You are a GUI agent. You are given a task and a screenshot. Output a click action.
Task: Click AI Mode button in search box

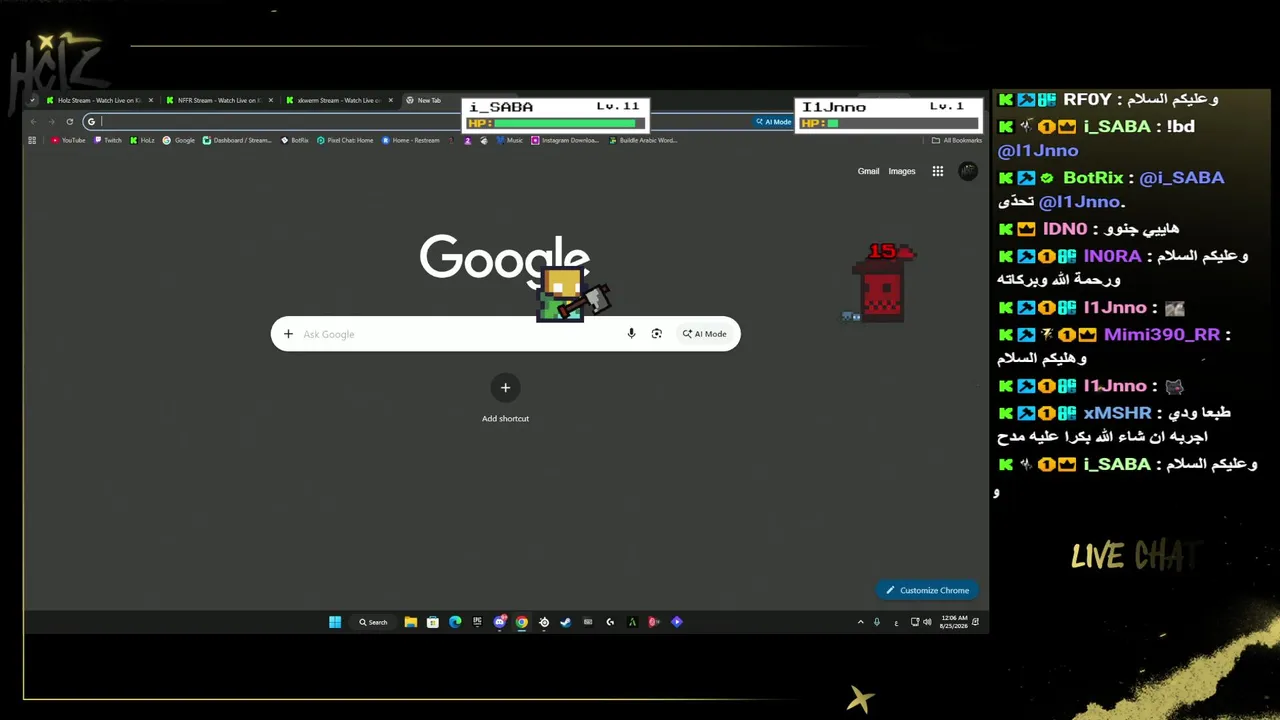[x=705, y=334]
